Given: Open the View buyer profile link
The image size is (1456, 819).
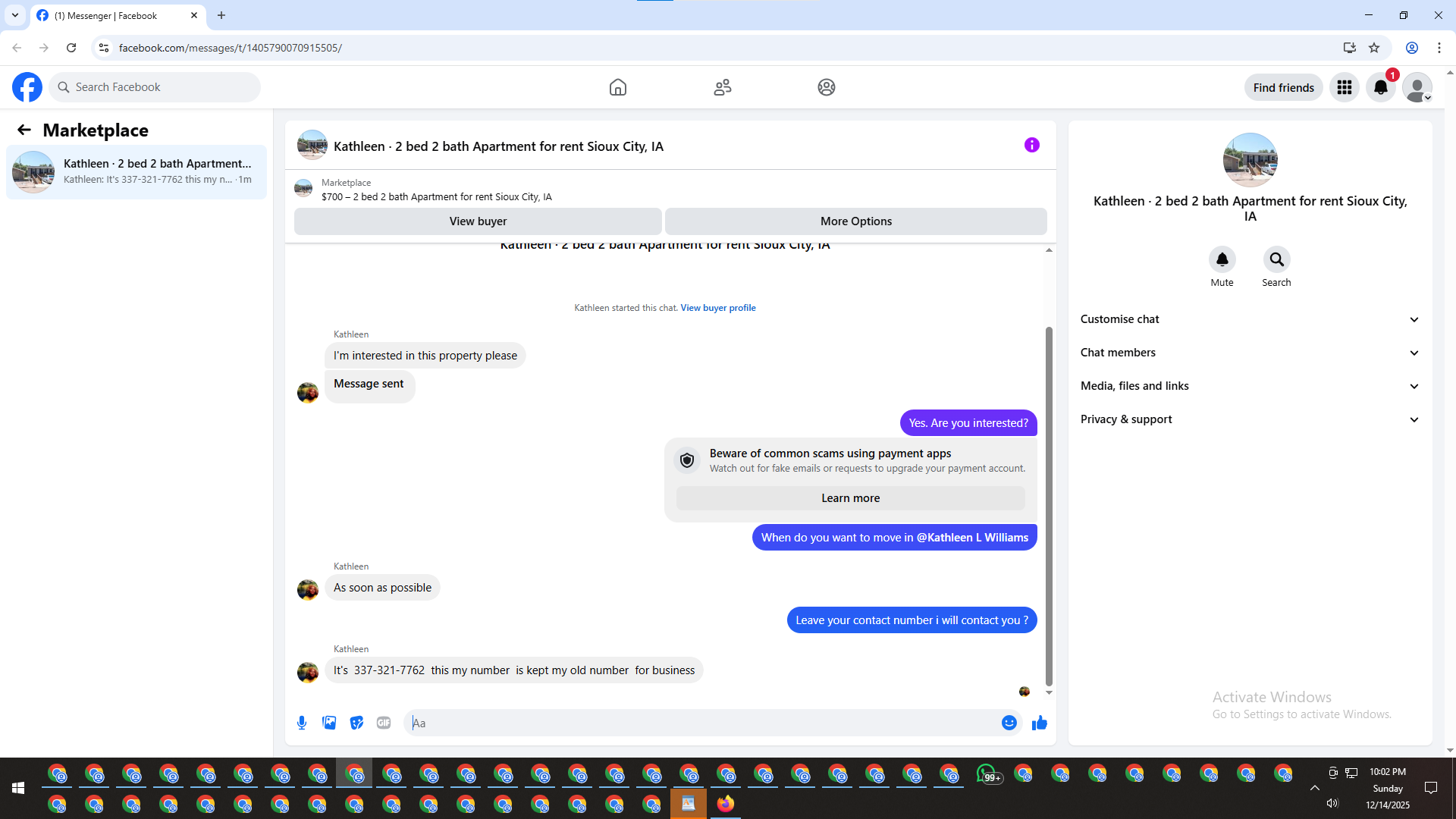Looking at the screenshot, I should click(x=717, y=308).
